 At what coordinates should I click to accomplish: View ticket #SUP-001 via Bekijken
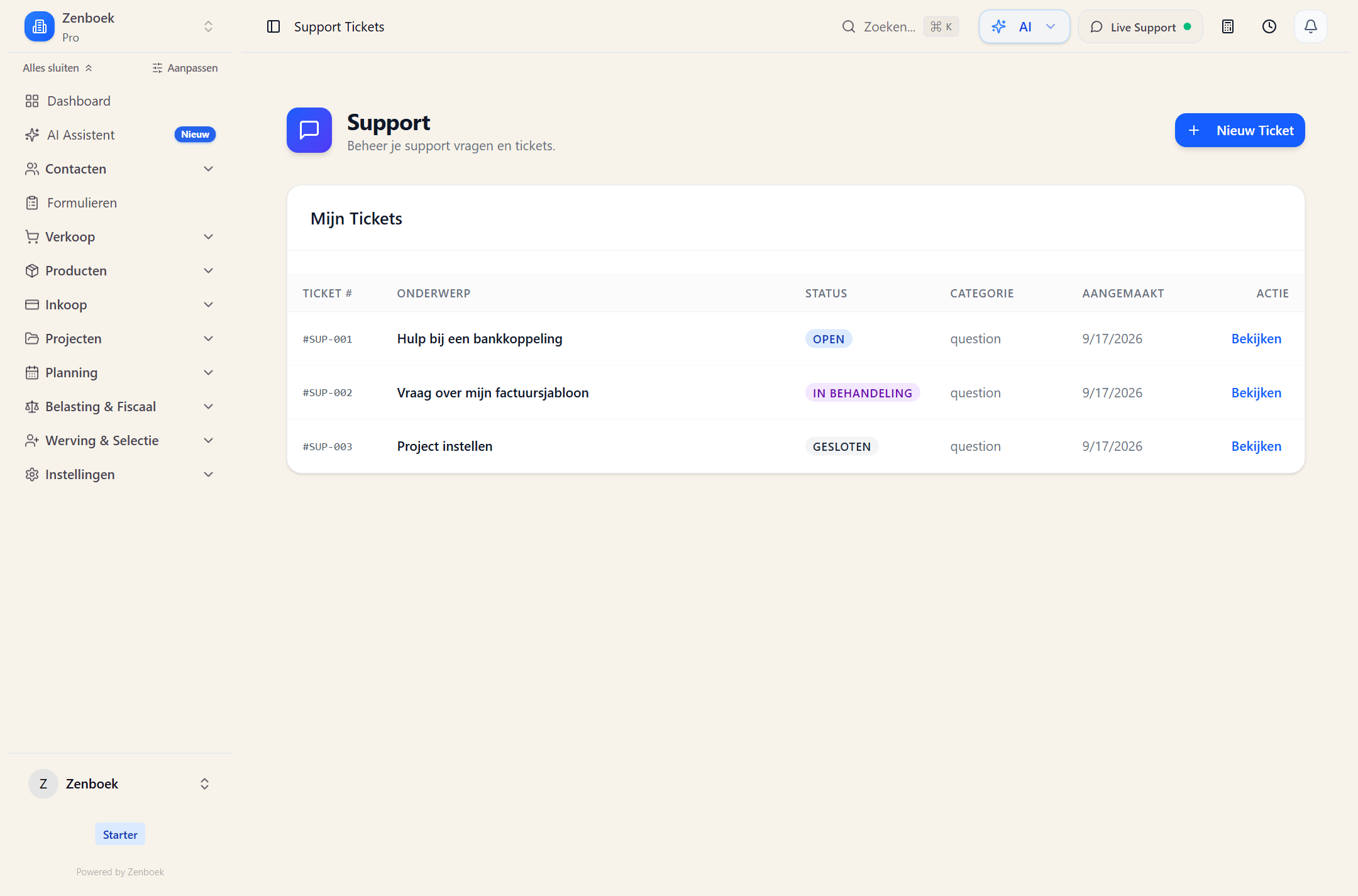(x=1256, y=339)
